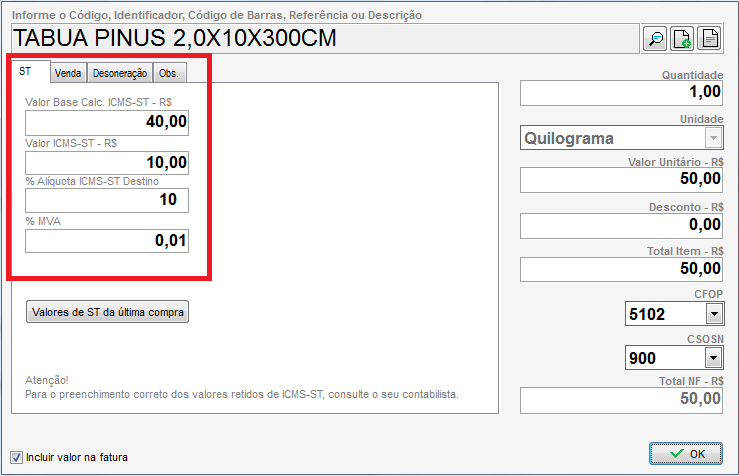739x476 pixels.
Task: Click the Quantidade input field
Action: pos(621,92)
